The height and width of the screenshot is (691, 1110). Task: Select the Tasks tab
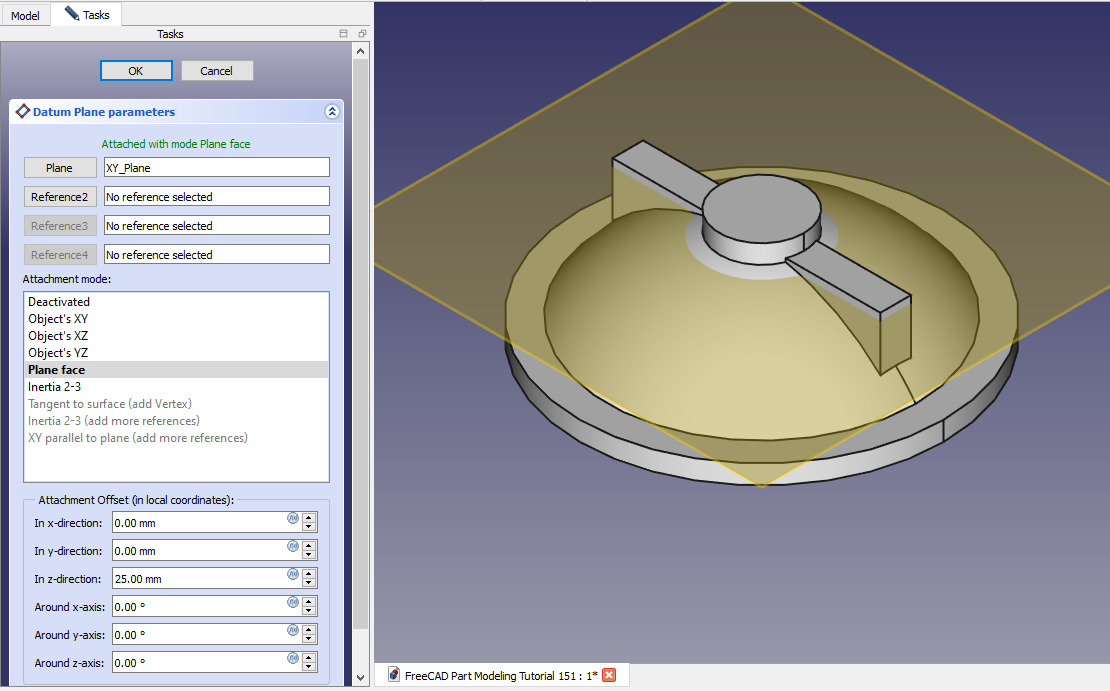(x=88, y=15)
